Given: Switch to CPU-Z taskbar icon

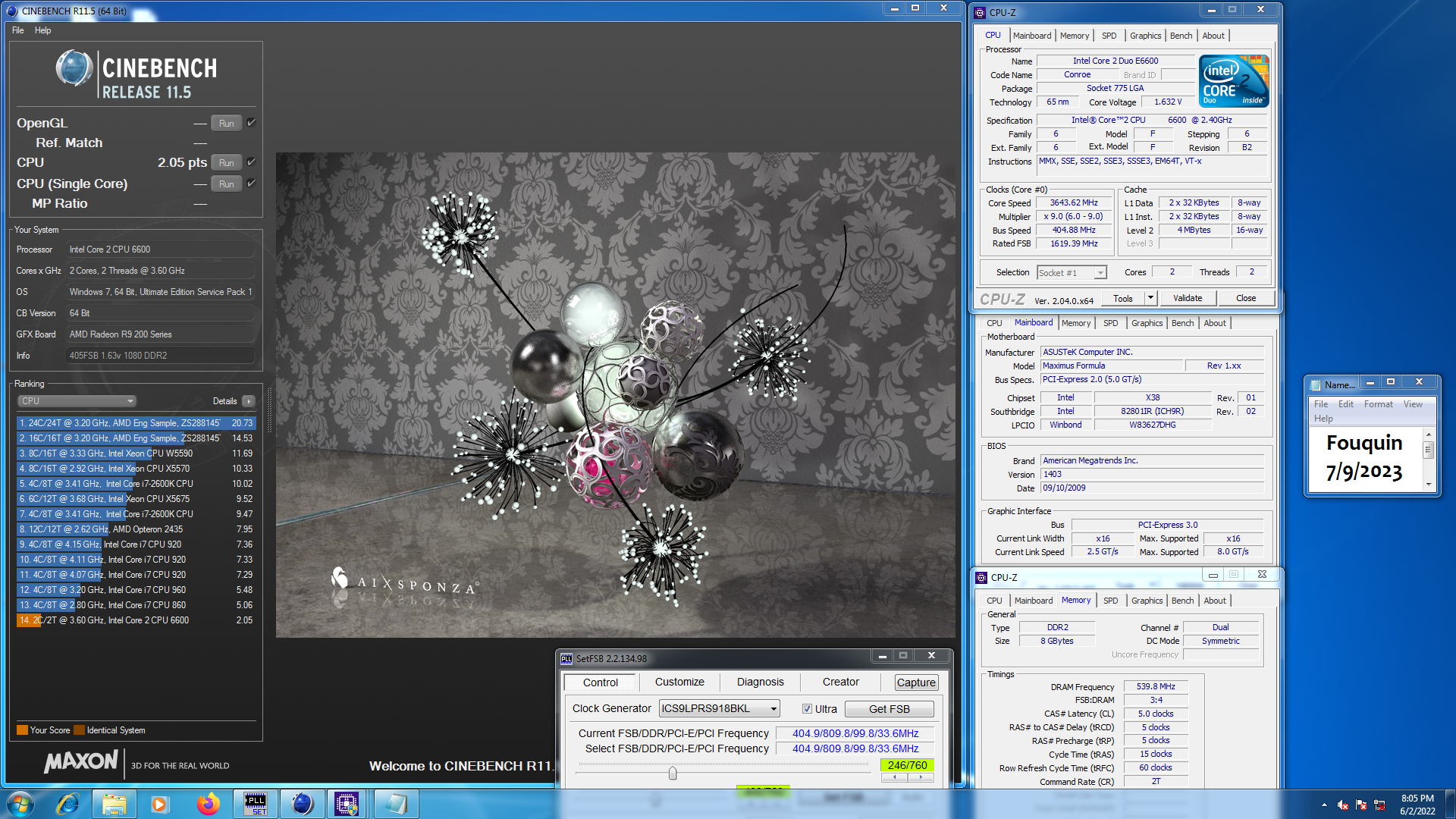Looking at the screenshot, I should pos(347,804).
